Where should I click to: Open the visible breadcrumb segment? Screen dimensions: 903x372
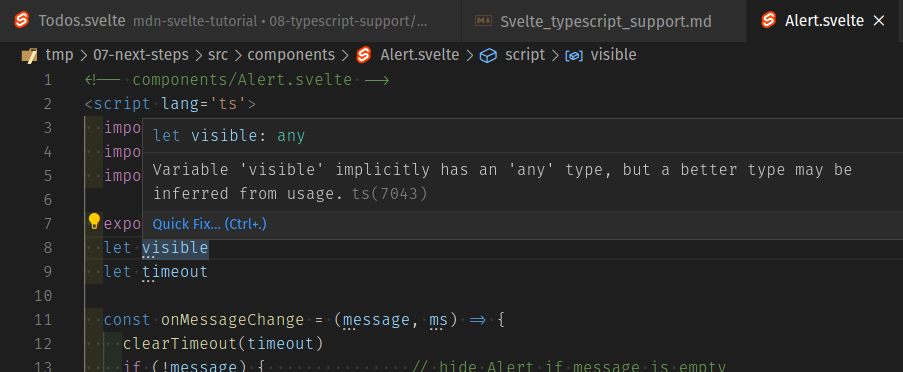coord(613,55)
